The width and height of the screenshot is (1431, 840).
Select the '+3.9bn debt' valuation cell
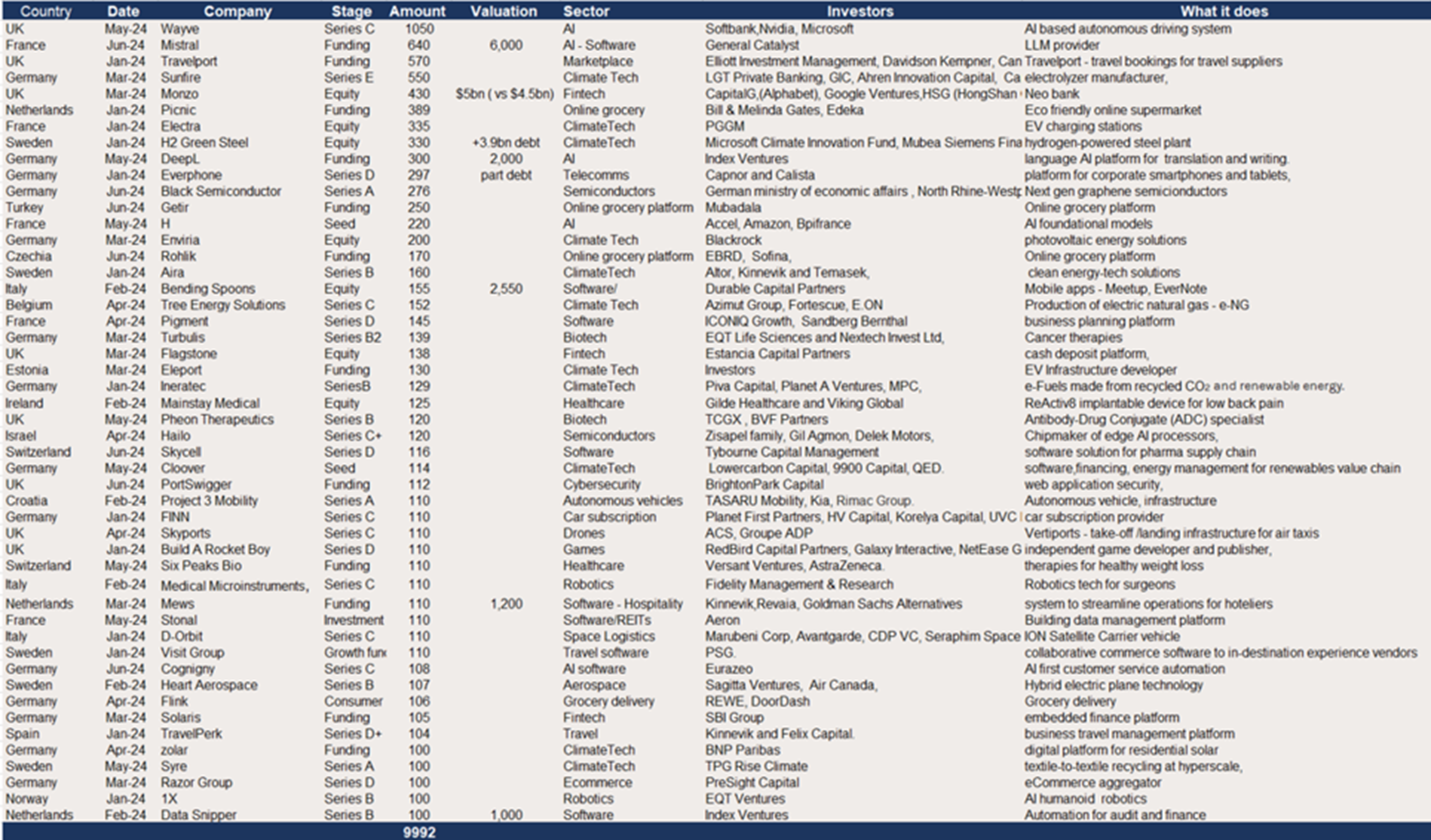(506, 143)
